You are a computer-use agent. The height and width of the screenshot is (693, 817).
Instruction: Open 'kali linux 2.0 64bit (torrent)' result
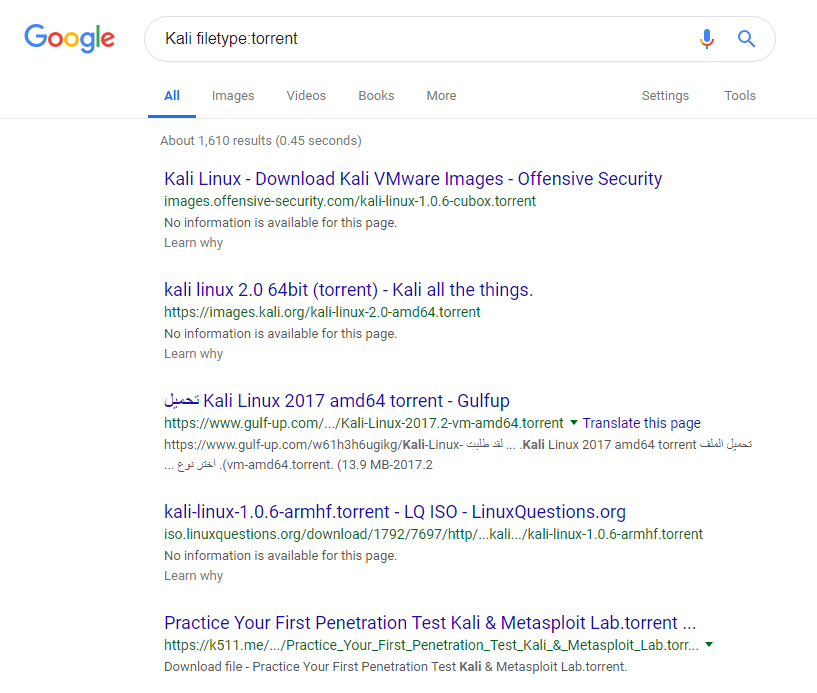(x=349, y=290)
